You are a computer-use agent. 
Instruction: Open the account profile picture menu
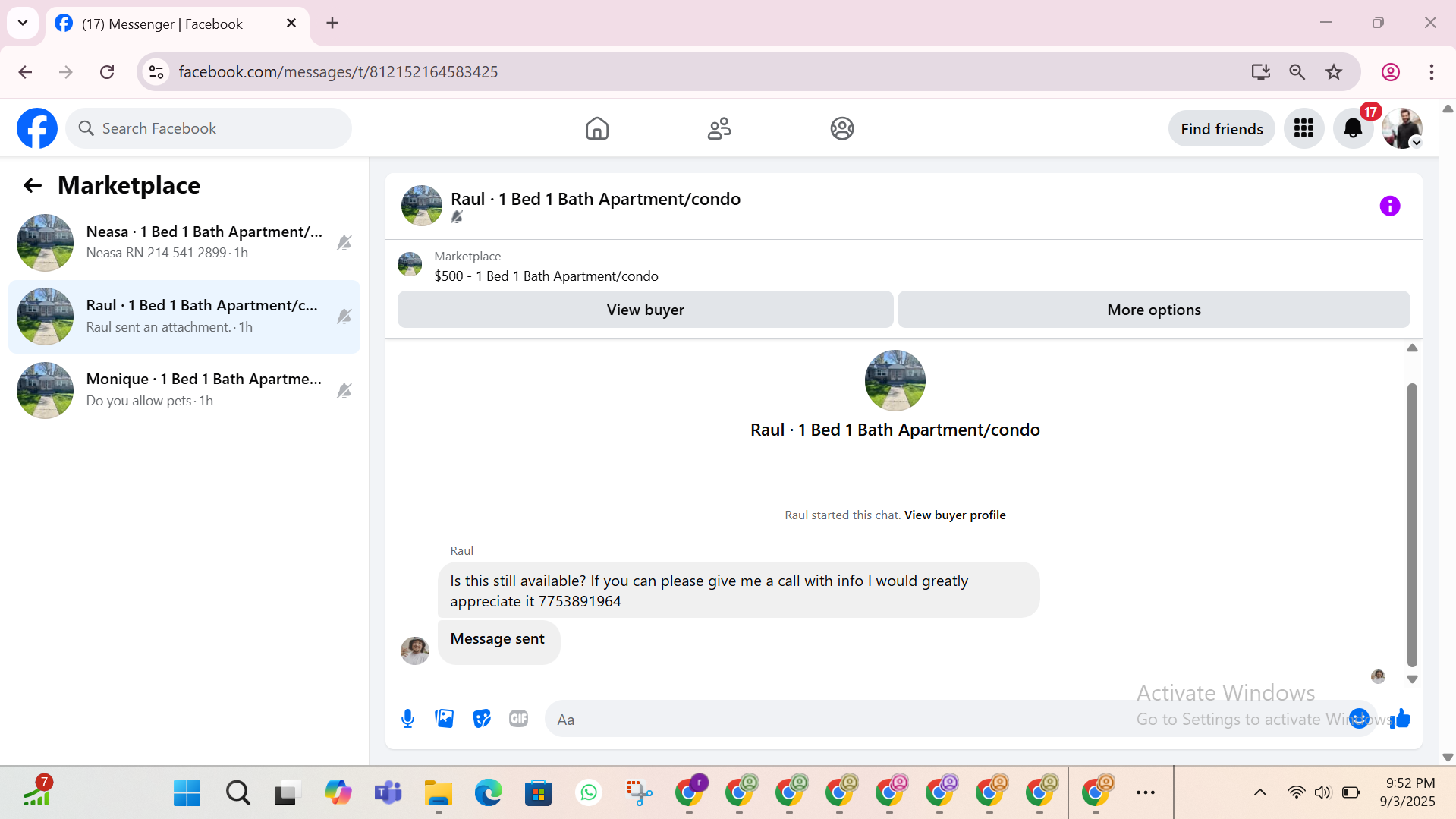point(1401,128)
